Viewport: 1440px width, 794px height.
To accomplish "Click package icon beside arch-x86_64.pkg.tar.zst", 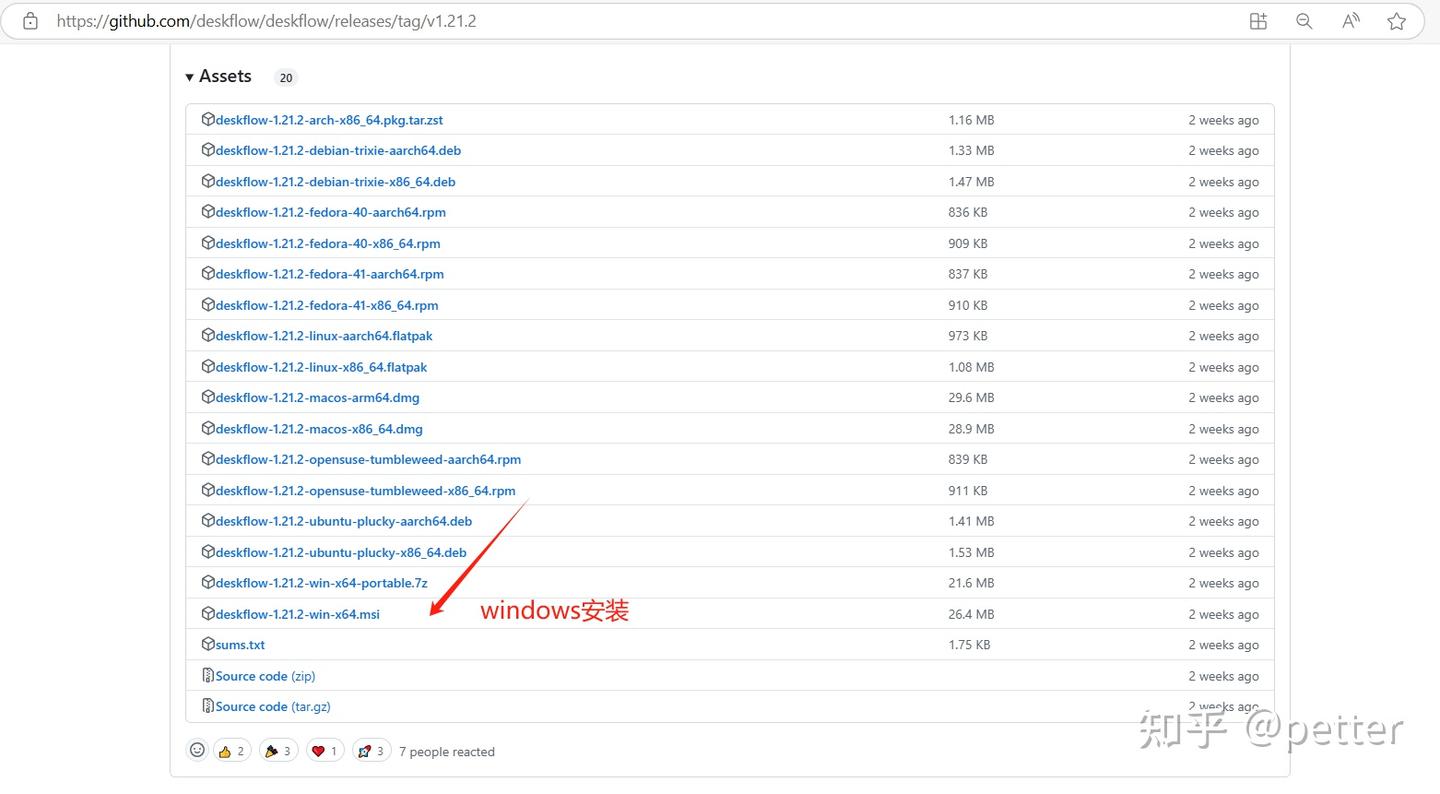I will pyautogui.click(x=208, y=119).
